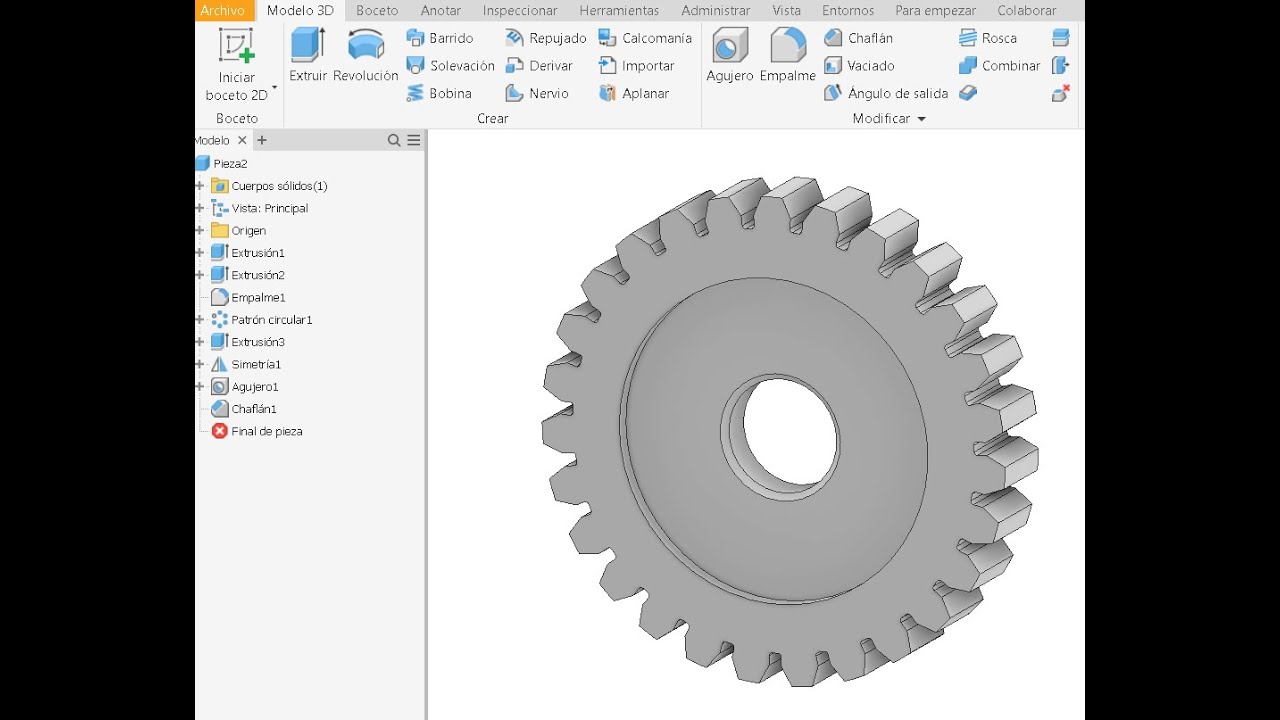Switch to the Entornos tab

point(848,11)
